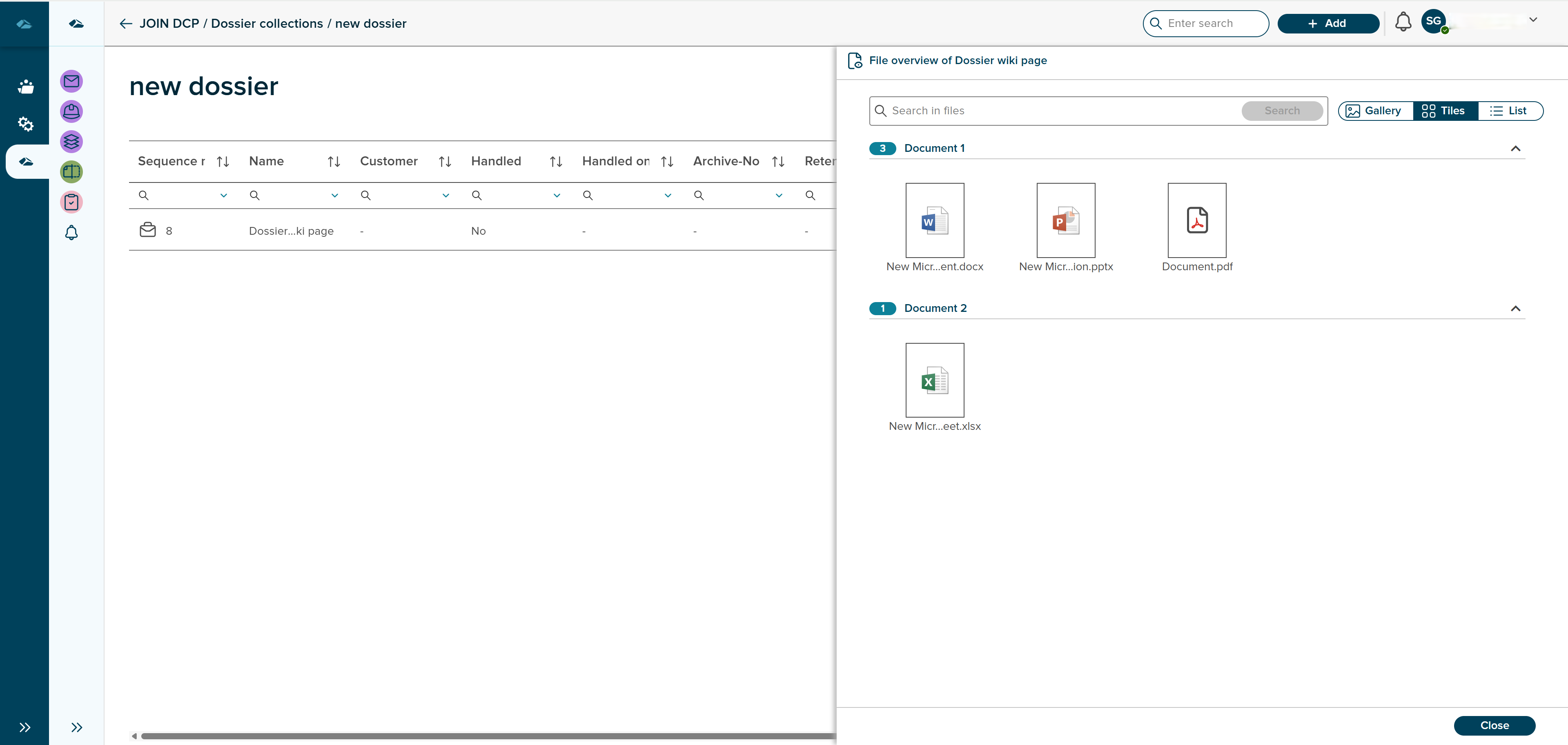Open the layers stack sidebar icon
Screen dimensions: 1568x745
[71, 141]
